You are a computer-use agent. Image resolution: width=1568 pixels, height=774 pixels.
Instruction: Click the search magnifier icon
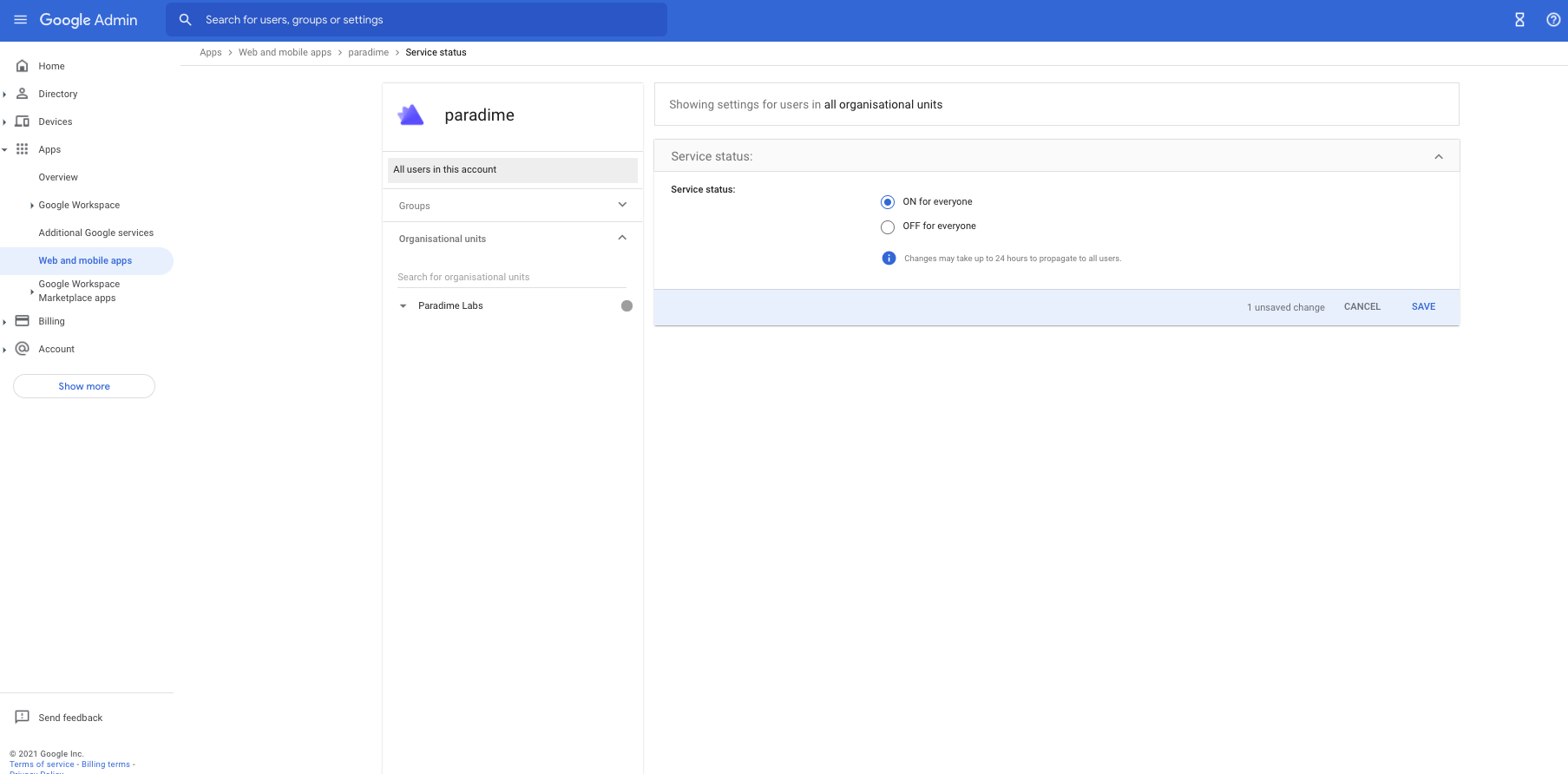coord(185,20)
